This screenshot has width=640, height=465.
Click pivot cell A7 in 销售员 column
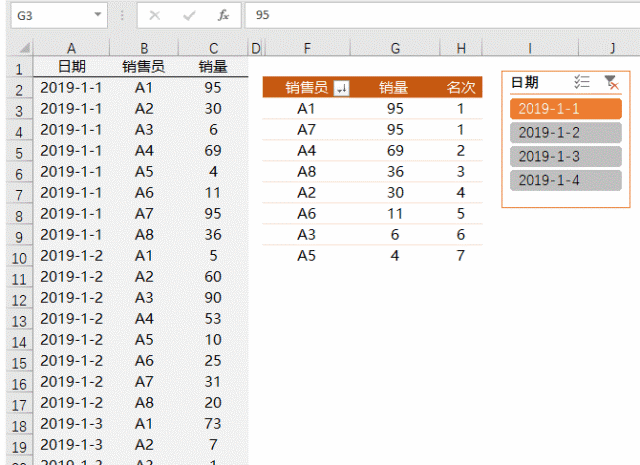point(307,130)
